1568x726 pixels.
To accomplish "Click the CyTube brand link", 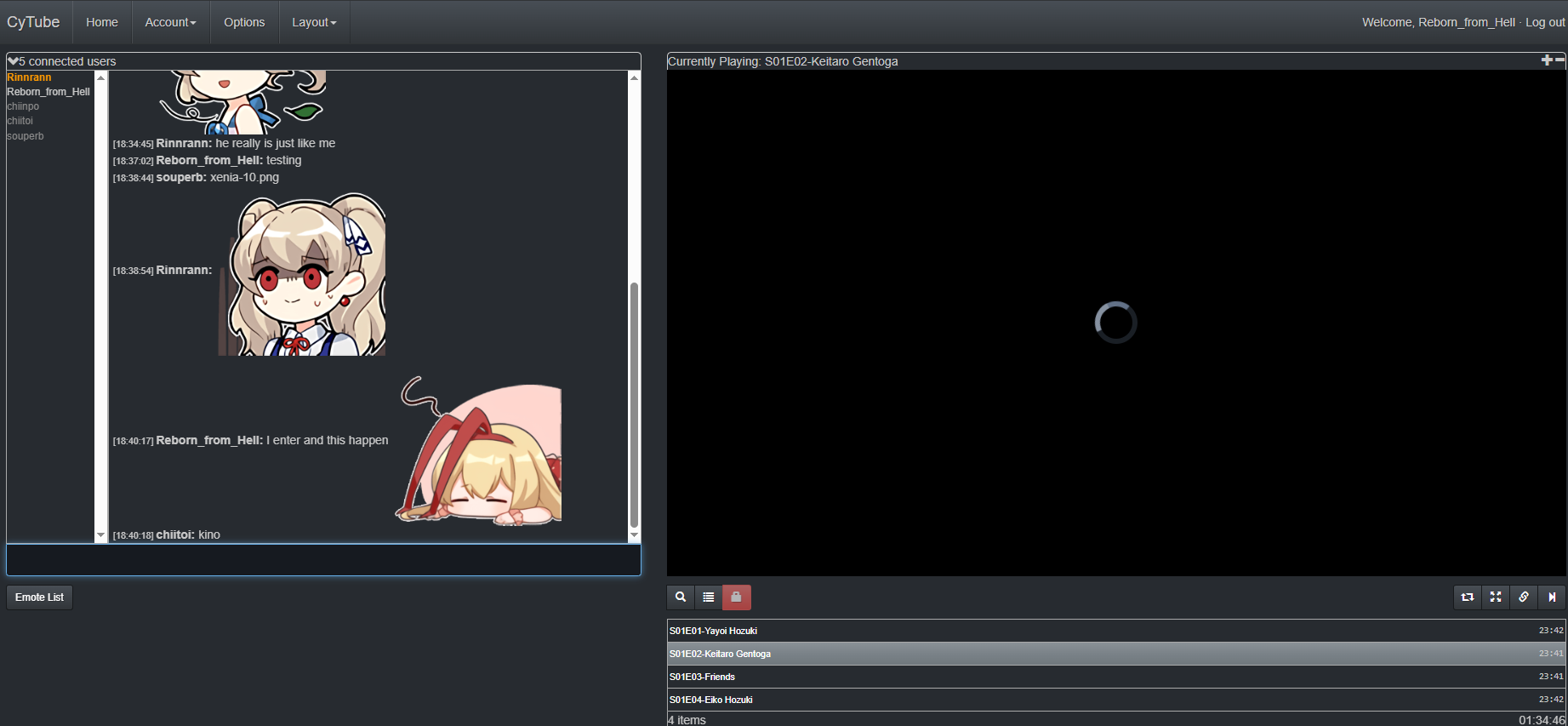I will coord(33,22).
